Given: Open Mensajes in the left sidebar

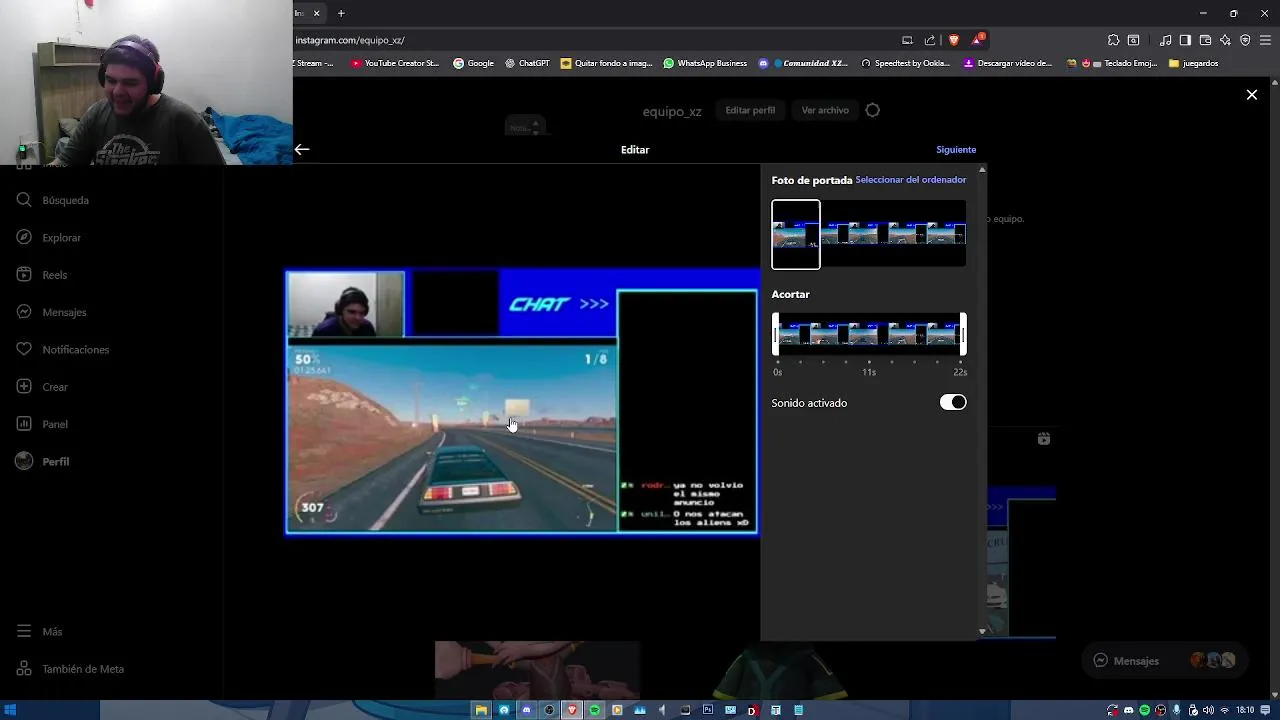Looking at the screenshot, I should [x=52, y=312].
